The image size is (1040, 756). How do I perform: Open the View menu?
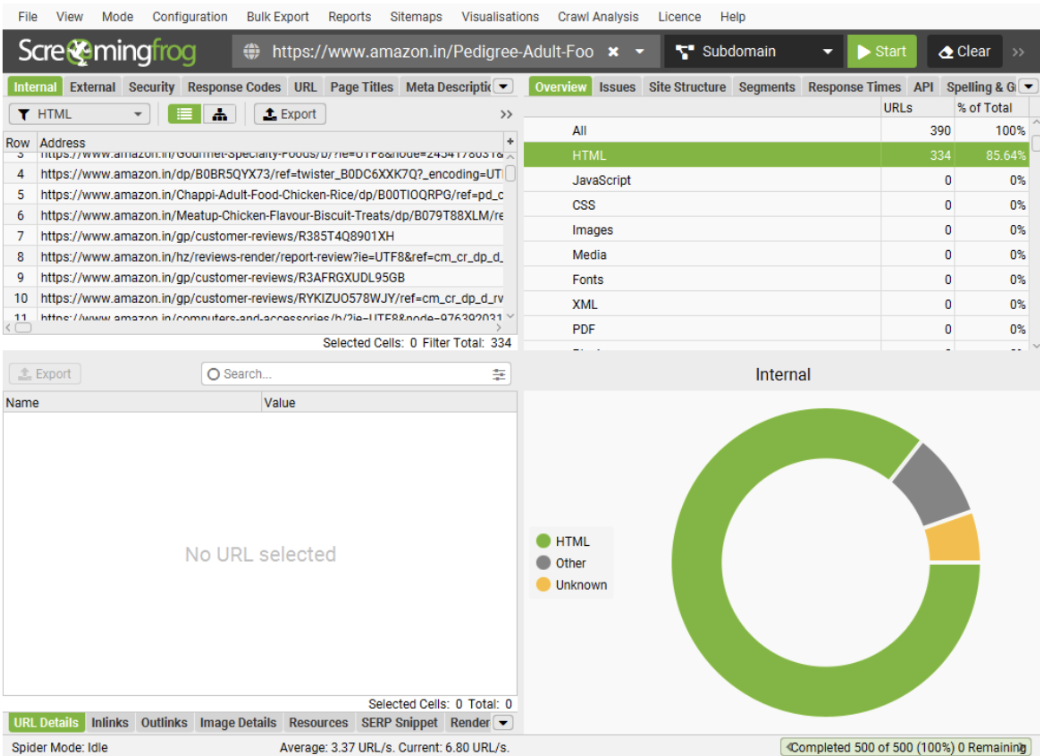click(x=70, y=17)
